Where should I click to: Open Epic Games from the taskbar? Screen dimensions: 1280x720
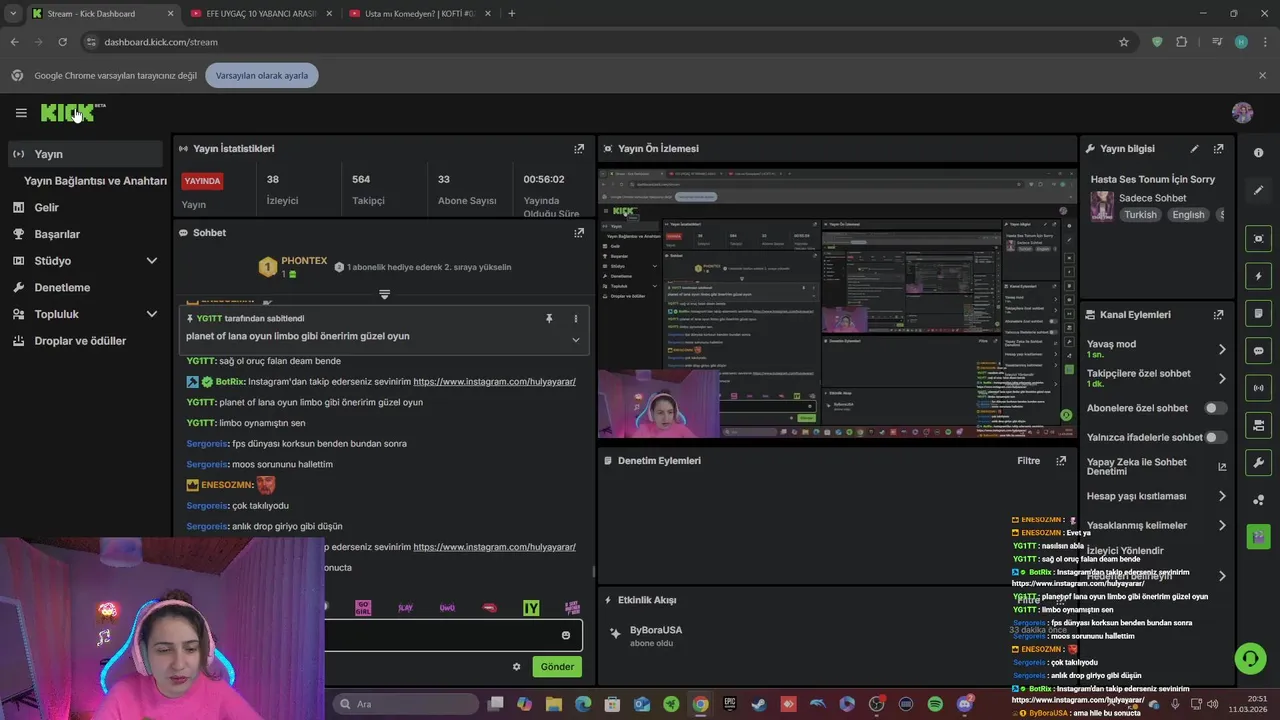click(x=730, y=704)
